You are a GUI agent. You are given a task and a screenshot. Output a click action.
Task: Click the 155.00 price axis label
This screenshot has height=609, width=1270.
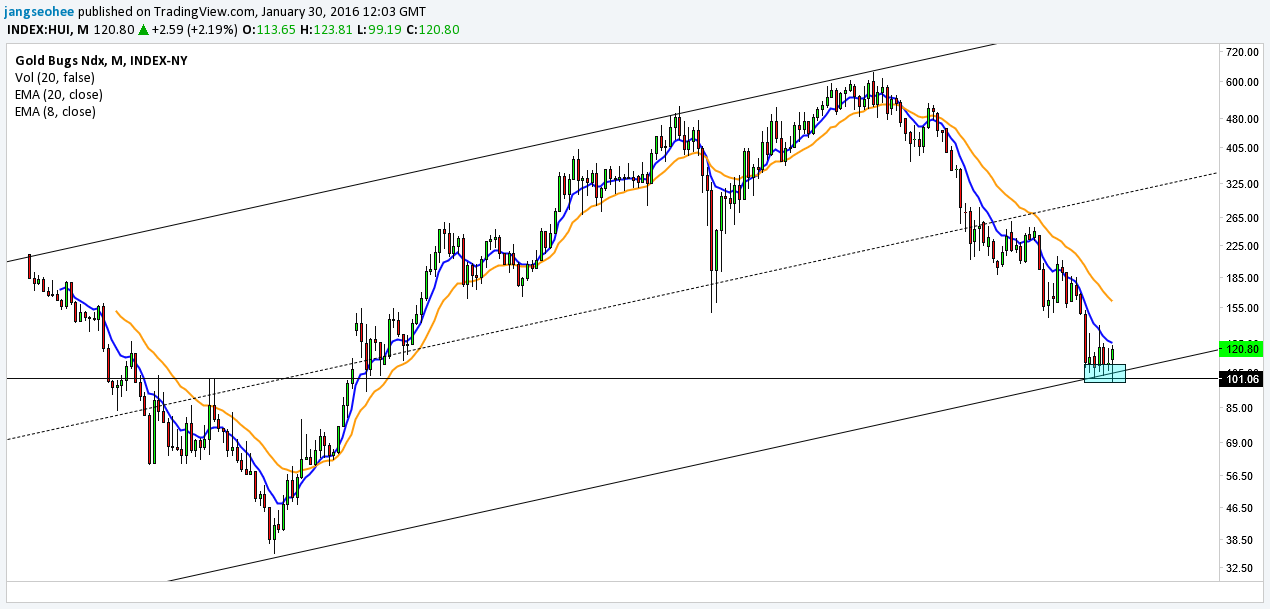[1240, 309]
